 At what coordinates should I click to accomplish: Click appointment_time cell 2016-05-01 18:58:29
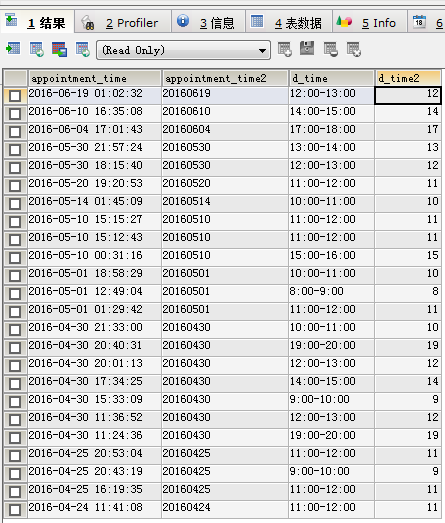(94, 276)
